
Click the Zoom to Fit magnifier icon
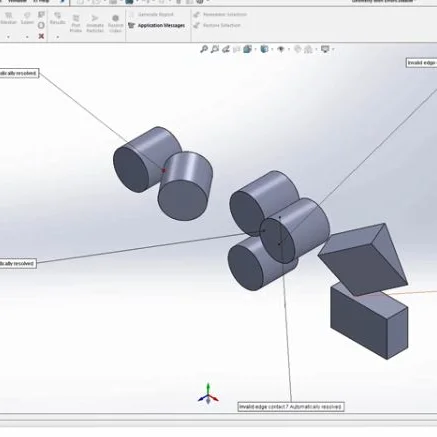[x=204, y=49]
